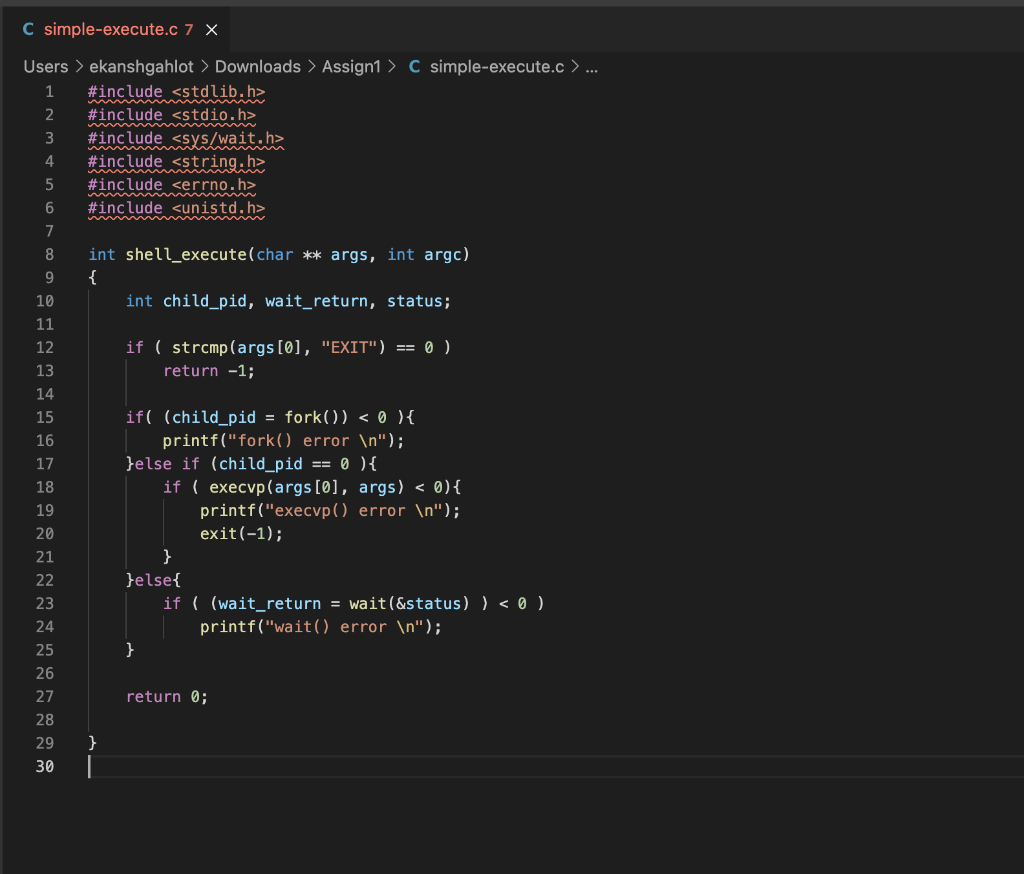Open the Users breadcrumb folder
This screenshot has width=1024, height=874.
tap(45, 67)
